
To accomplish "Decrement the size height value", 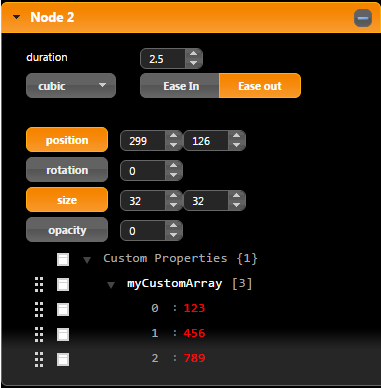I will 236,205.
